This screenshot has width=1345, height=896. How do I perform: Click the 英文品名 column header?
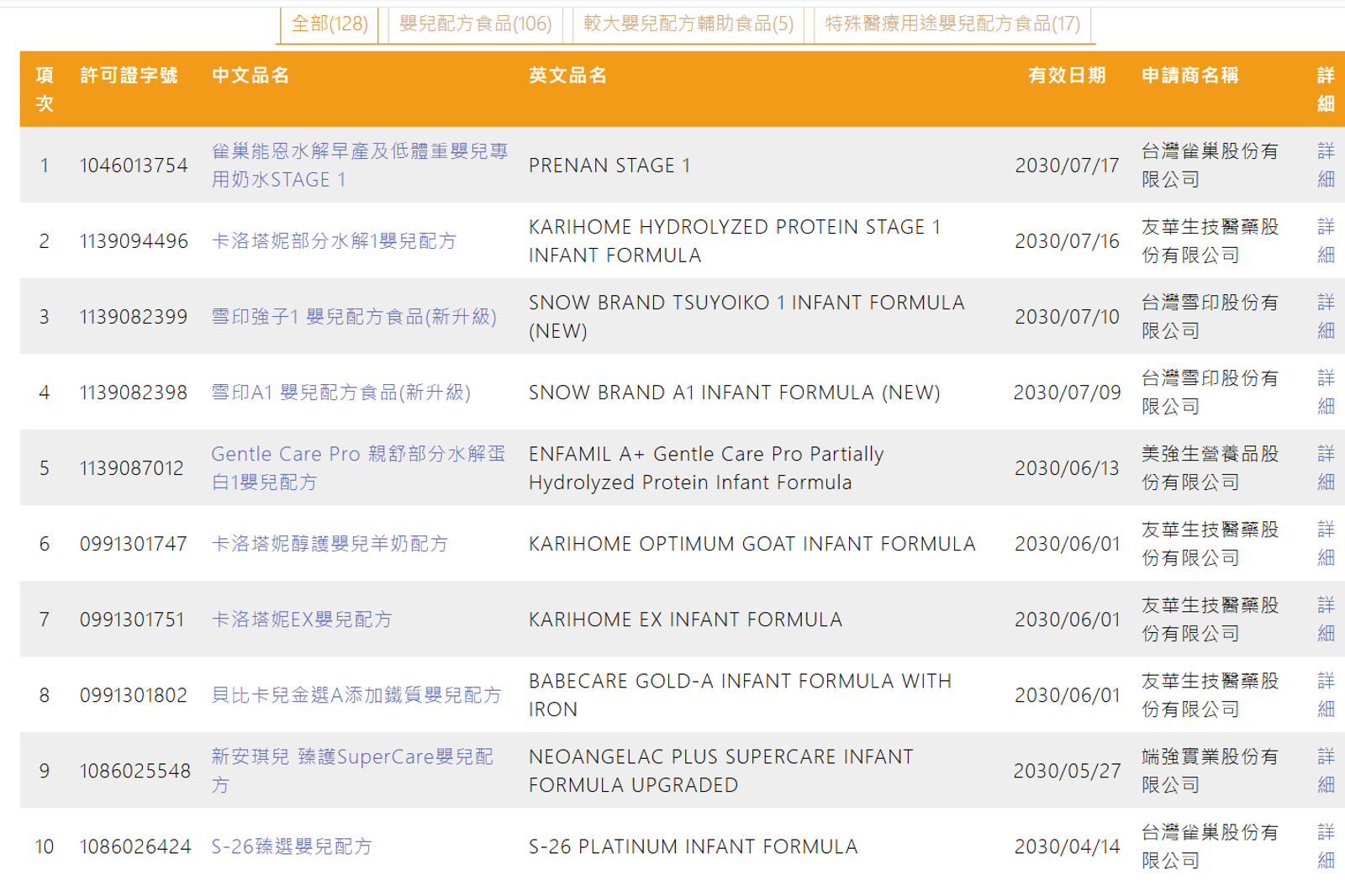[x=567, y=76]
